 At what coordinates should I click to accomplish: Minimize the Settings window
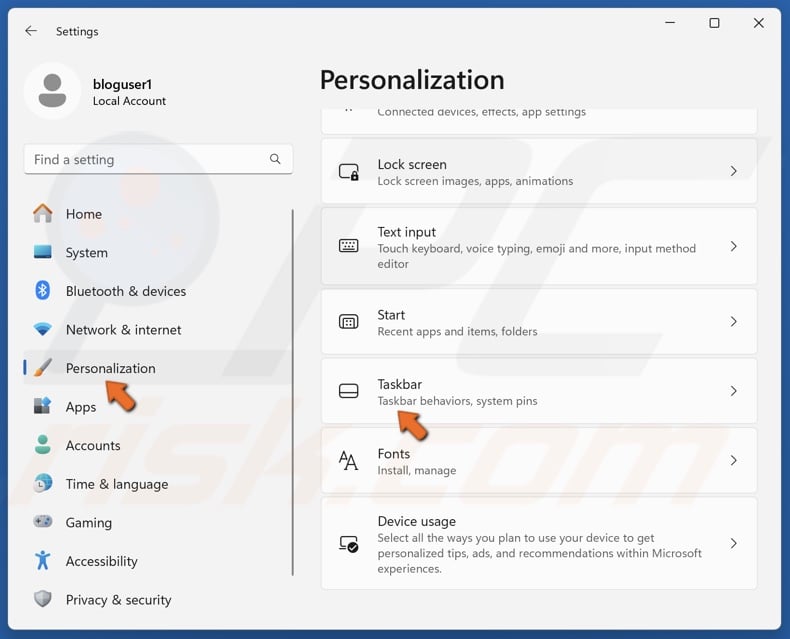coord(670,23)
